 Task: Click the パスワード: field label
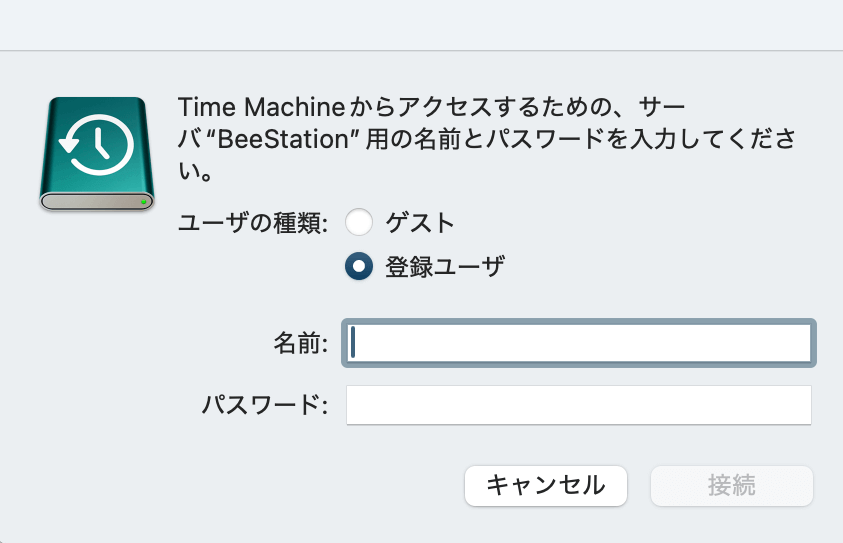click(x=265, y=405)
